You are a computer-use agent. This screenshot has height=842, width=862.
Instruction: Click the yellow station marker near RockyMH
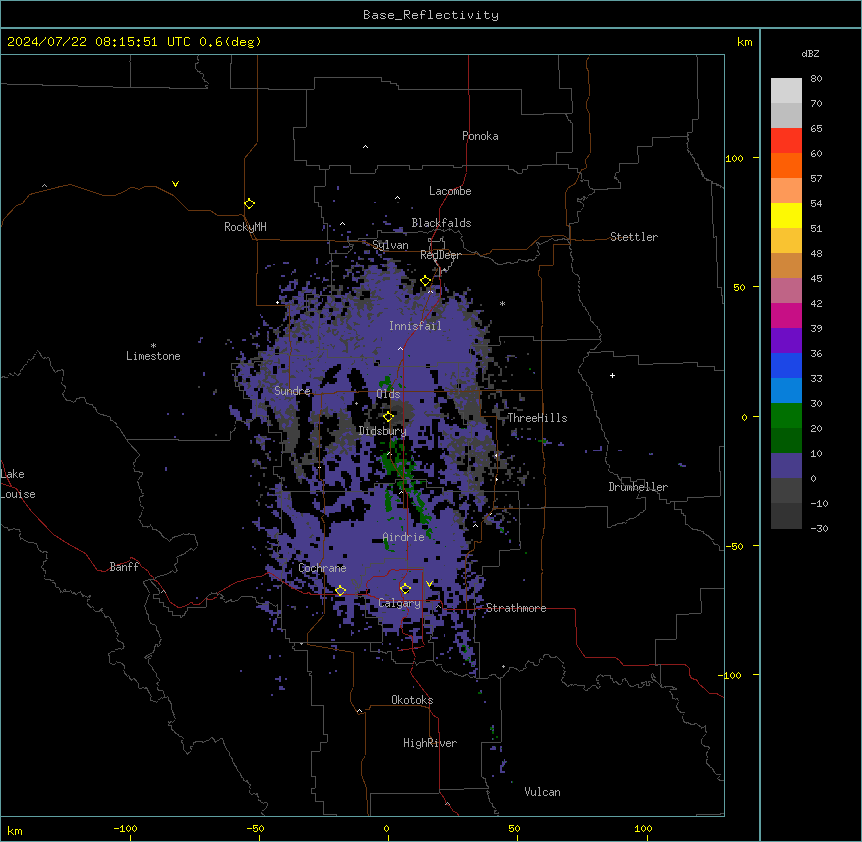click(249, 204)
